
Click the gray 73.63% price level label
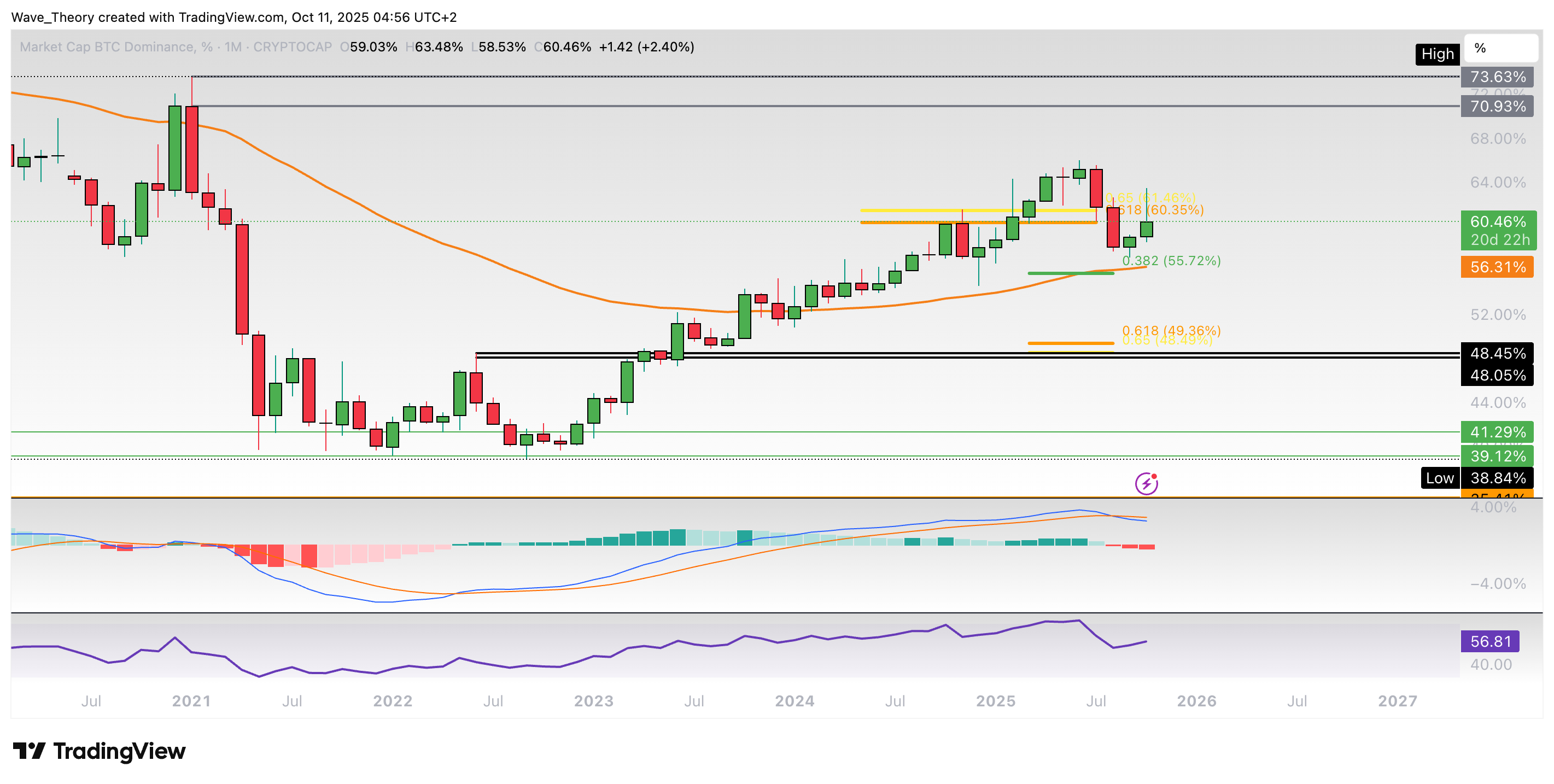[1497, 77]
